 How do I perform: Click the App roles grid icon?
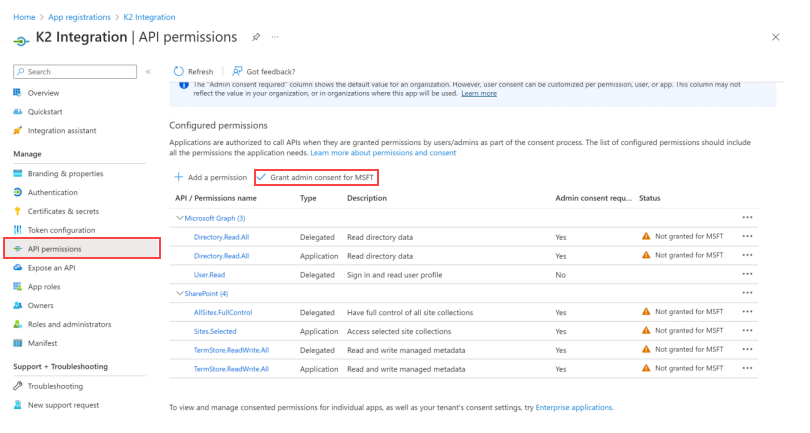pyautogui.click(x=18, y=286)
